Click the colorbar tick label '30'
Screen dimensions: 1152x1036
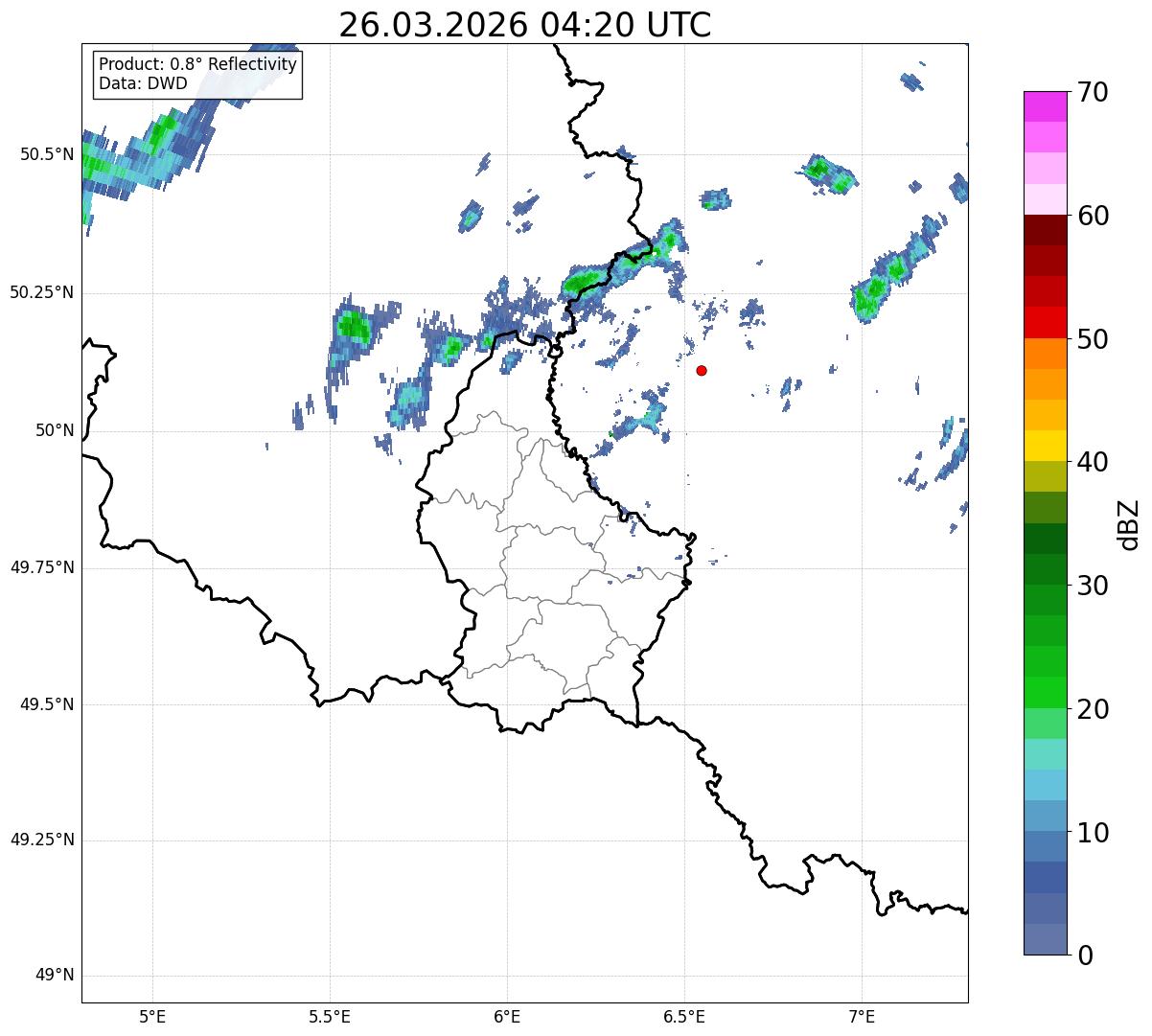[x=1092, y=586]
